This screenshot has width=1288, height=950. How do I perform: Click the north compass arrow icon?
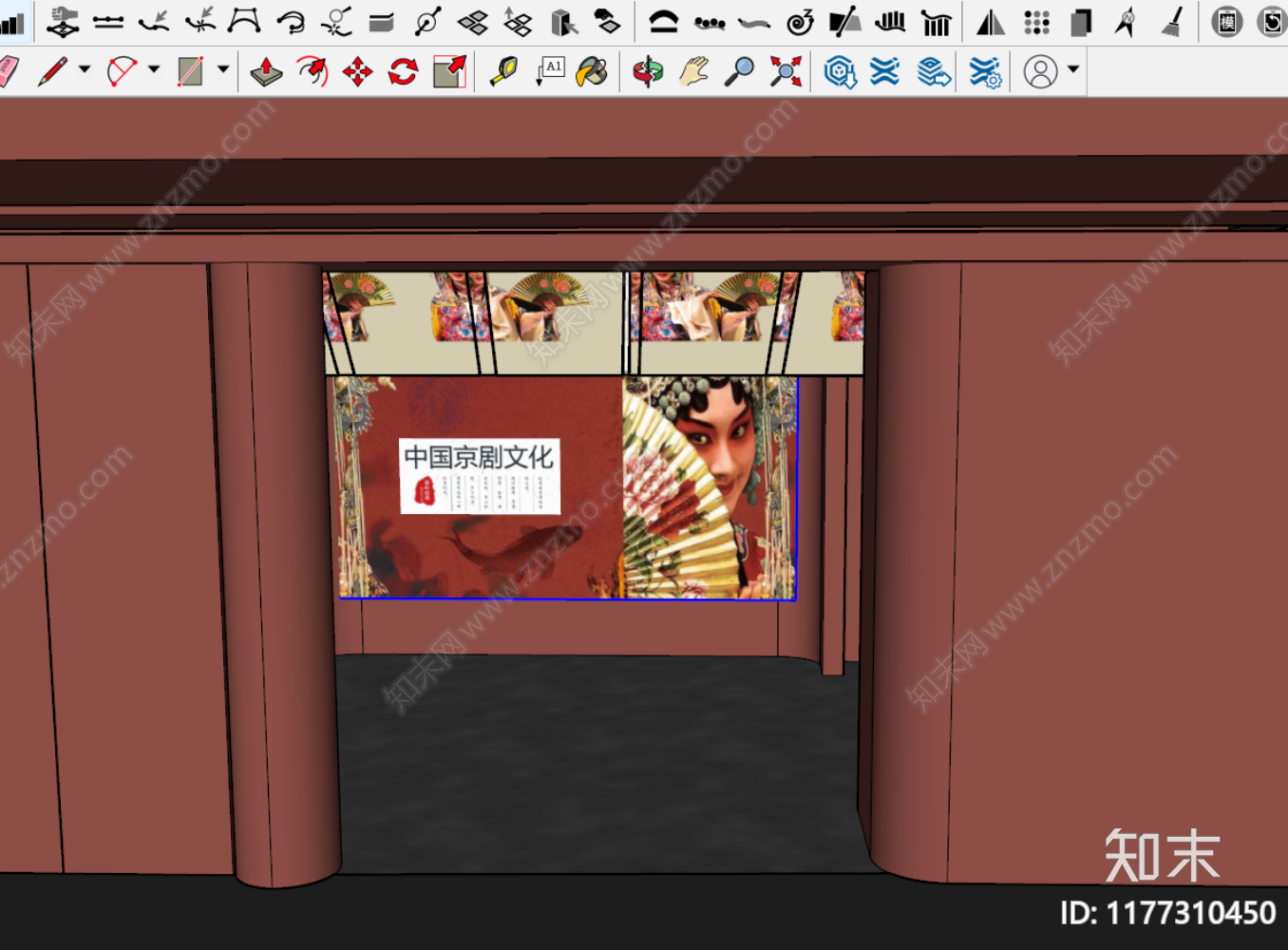(1126, 21)
